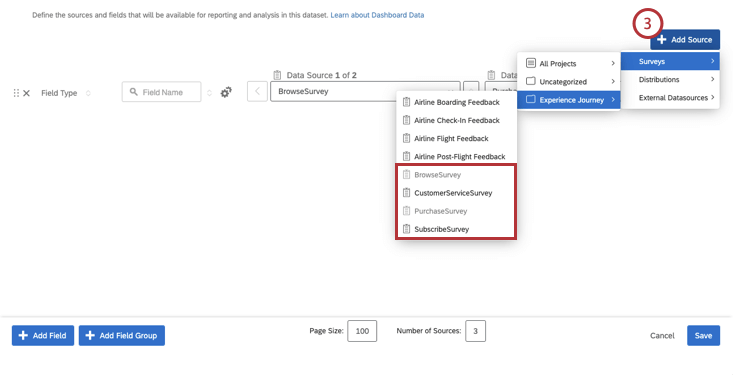Click chevron next to Surveys
The image size is (733, 375).
click(x=712, y=61)
